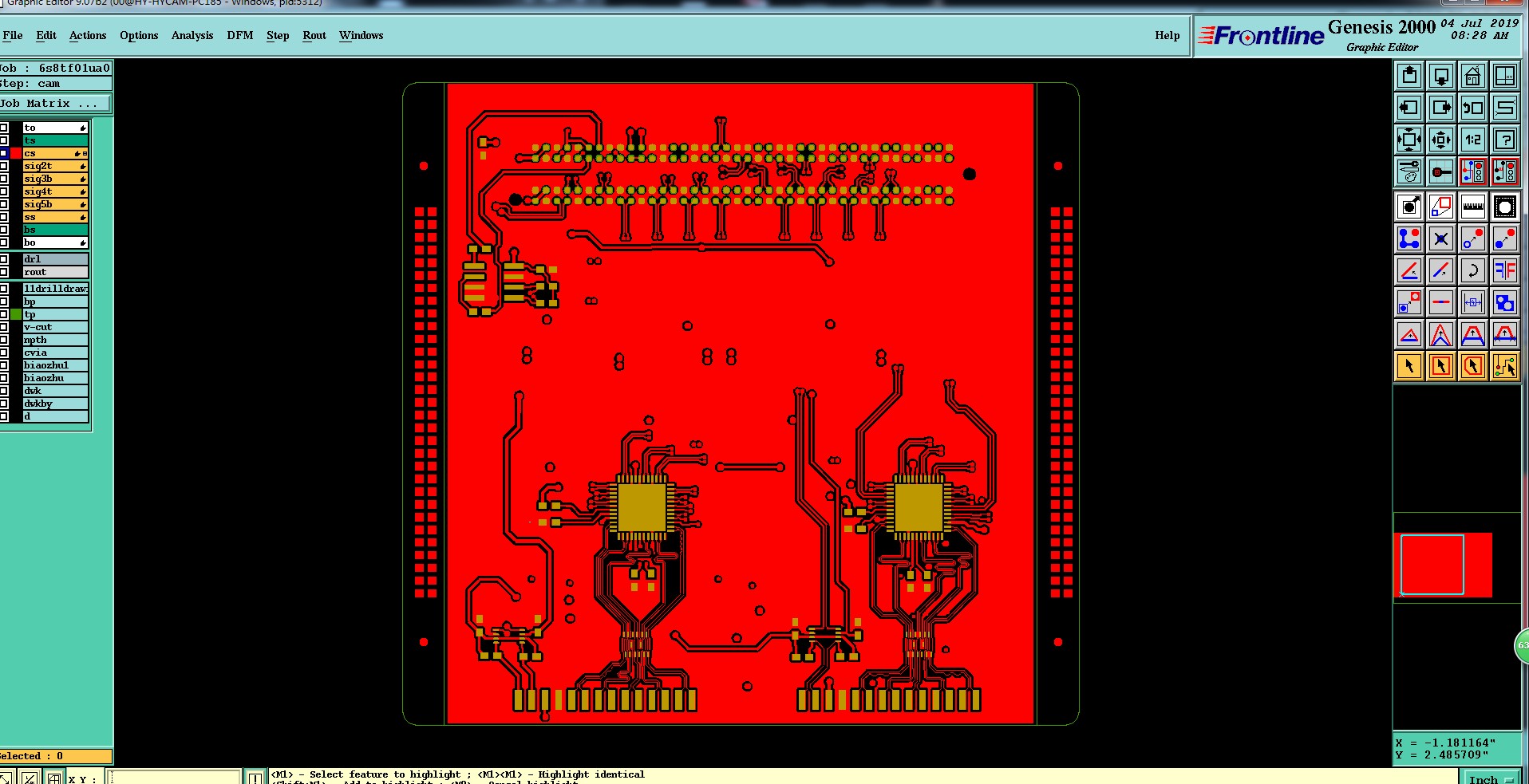
Task: Toggle the checkbox for layer drl
Action: click(4, 259)
